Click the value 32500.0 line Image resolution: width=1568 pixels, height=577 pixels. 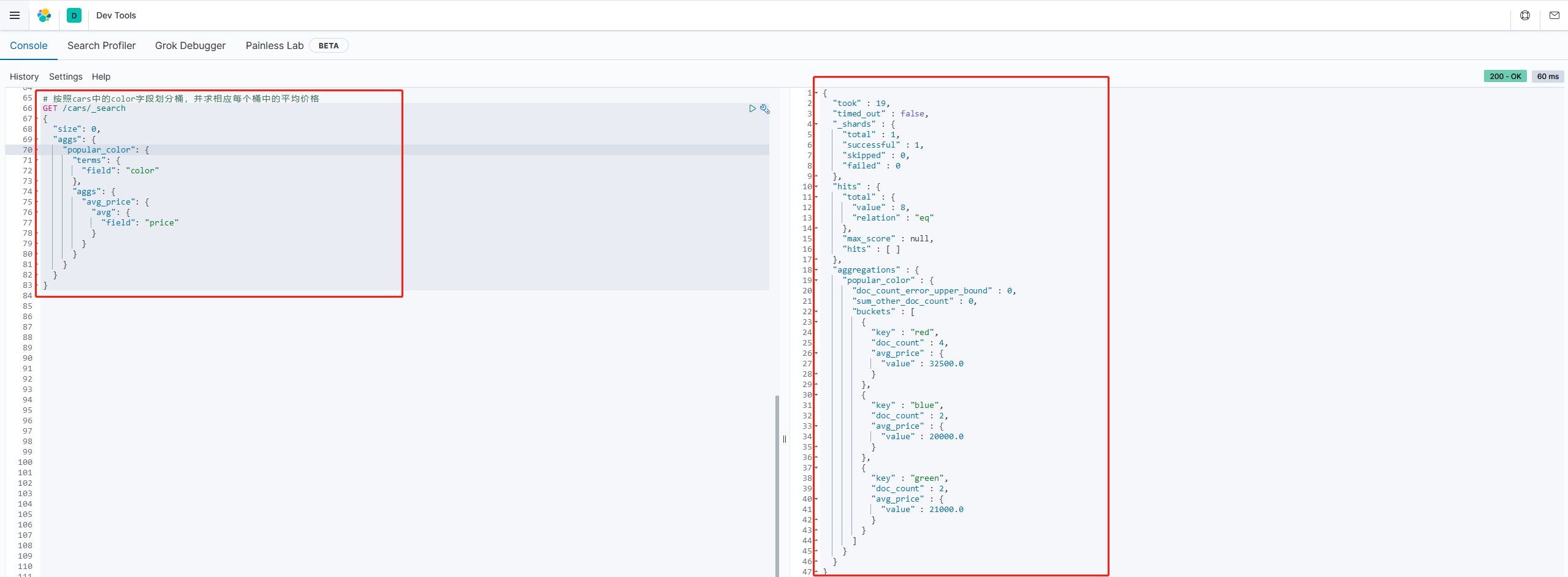(x=922, y=364)
